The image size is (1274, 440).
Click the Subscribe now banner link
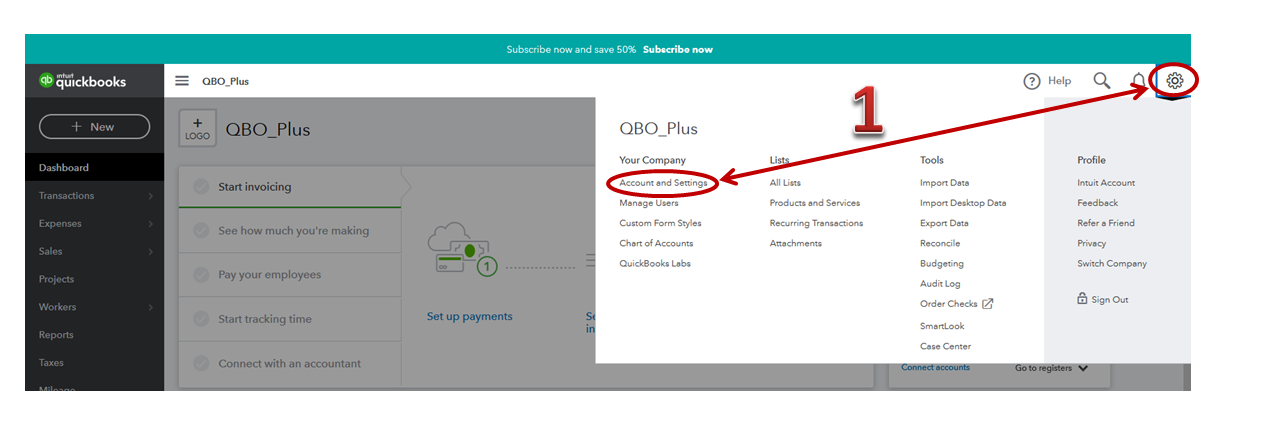coord(678,49)
